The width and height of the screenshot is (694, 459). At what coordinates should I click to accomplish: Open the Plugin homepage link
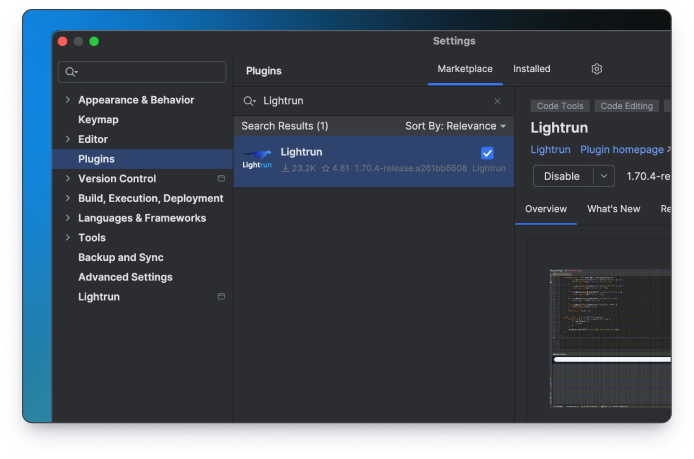tap(622, 150)
